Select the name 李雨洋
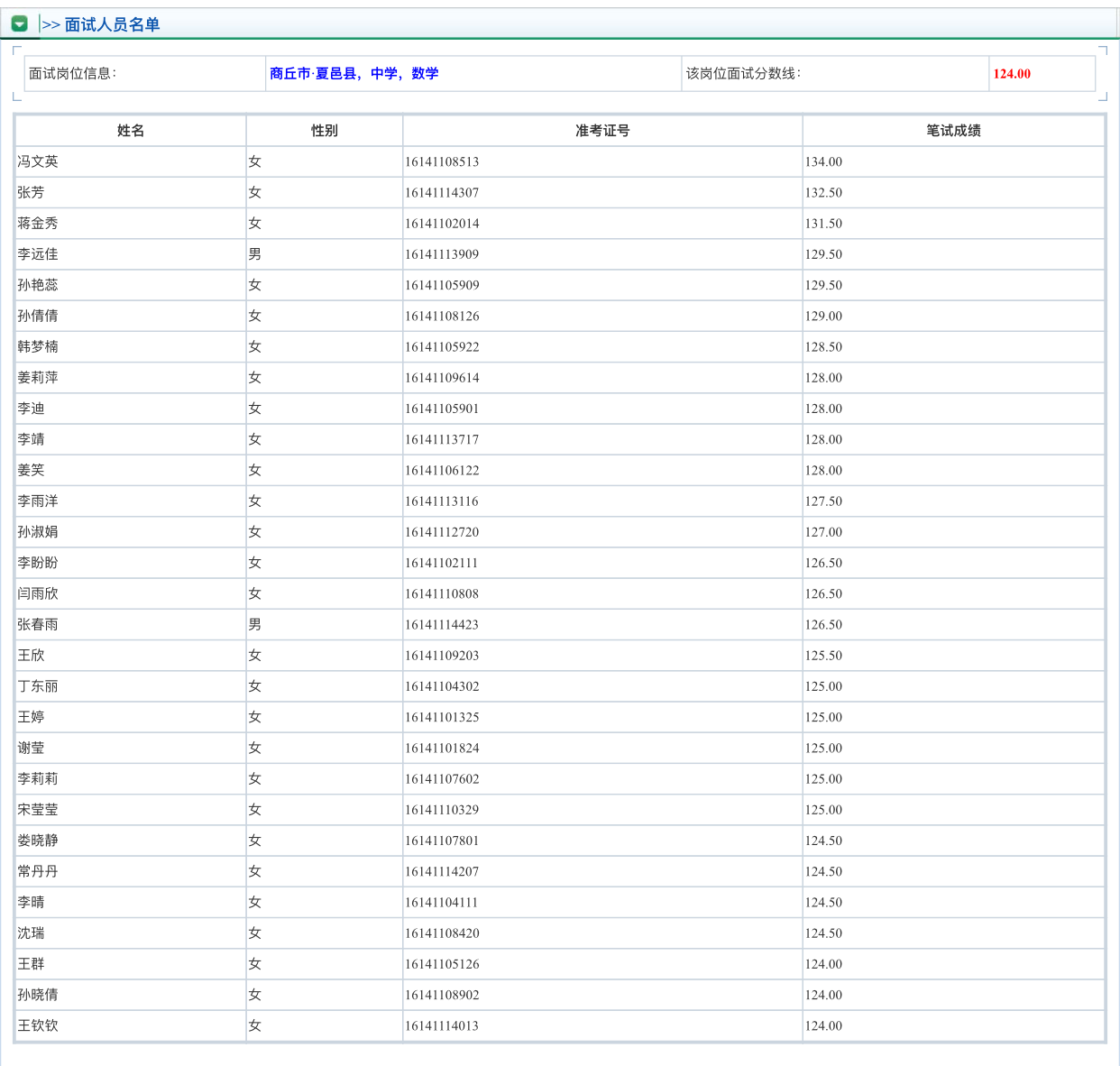The image size is (1120, 1066). [38, 501]
